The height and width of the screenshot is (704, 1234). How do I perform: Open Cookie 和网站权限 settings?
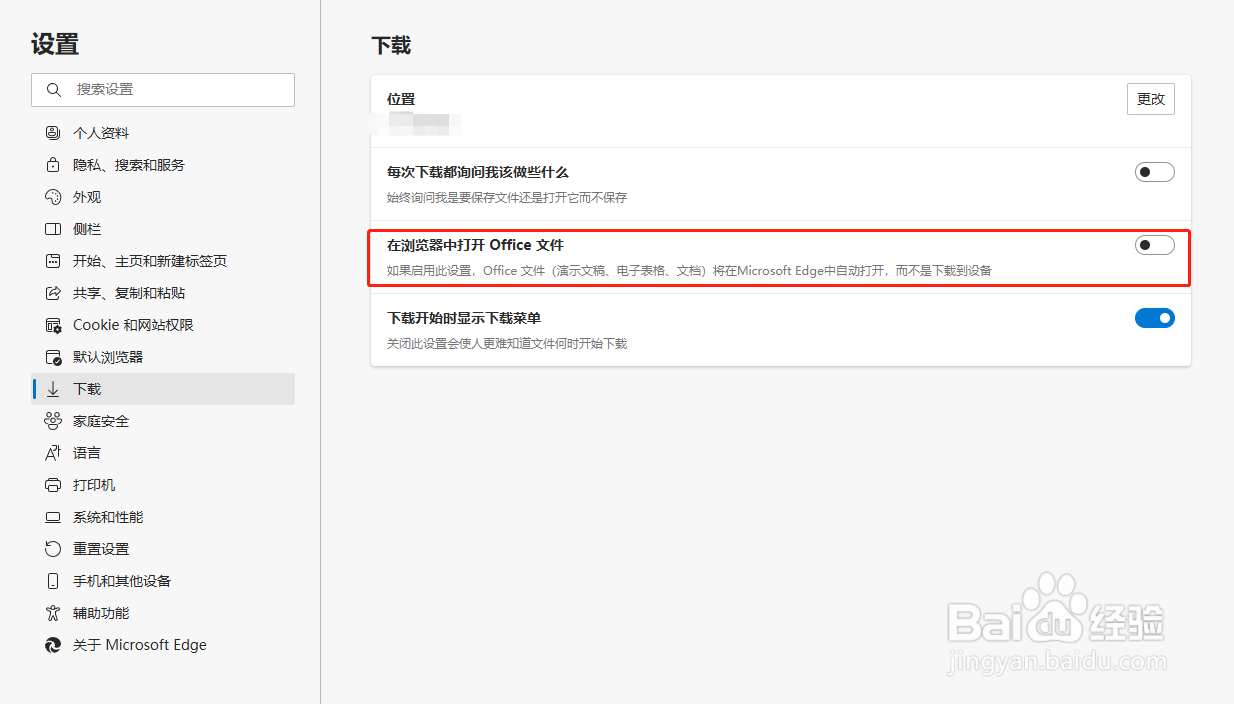click(163, 325)
